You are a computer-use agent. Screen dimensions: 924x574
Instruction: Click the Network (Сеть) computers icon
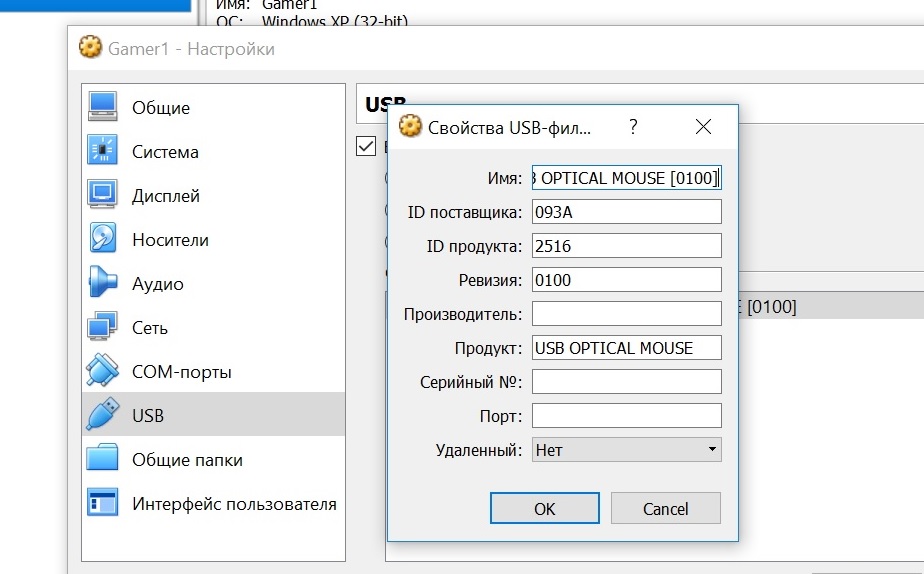(x=103, y=328)
